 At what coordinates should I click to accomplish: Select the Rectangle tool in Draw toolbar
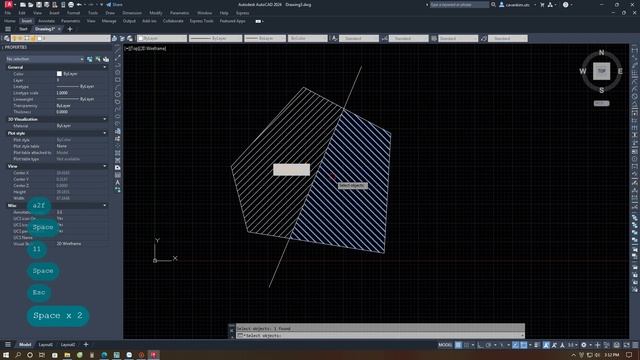click(x=118, y=80)
